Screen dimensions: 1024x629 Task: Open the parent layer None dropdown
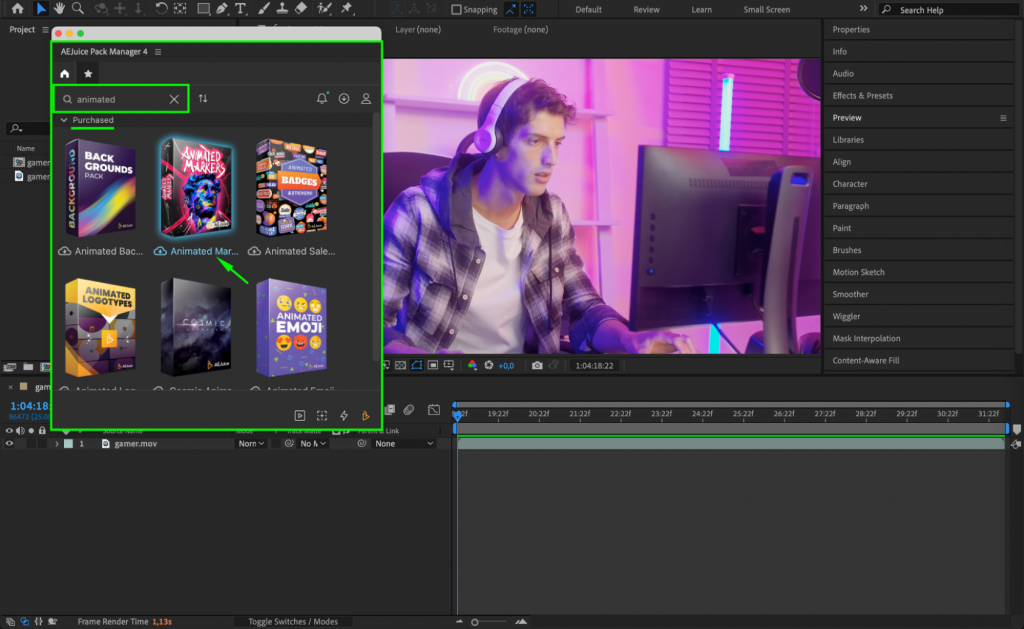[385, 443]
